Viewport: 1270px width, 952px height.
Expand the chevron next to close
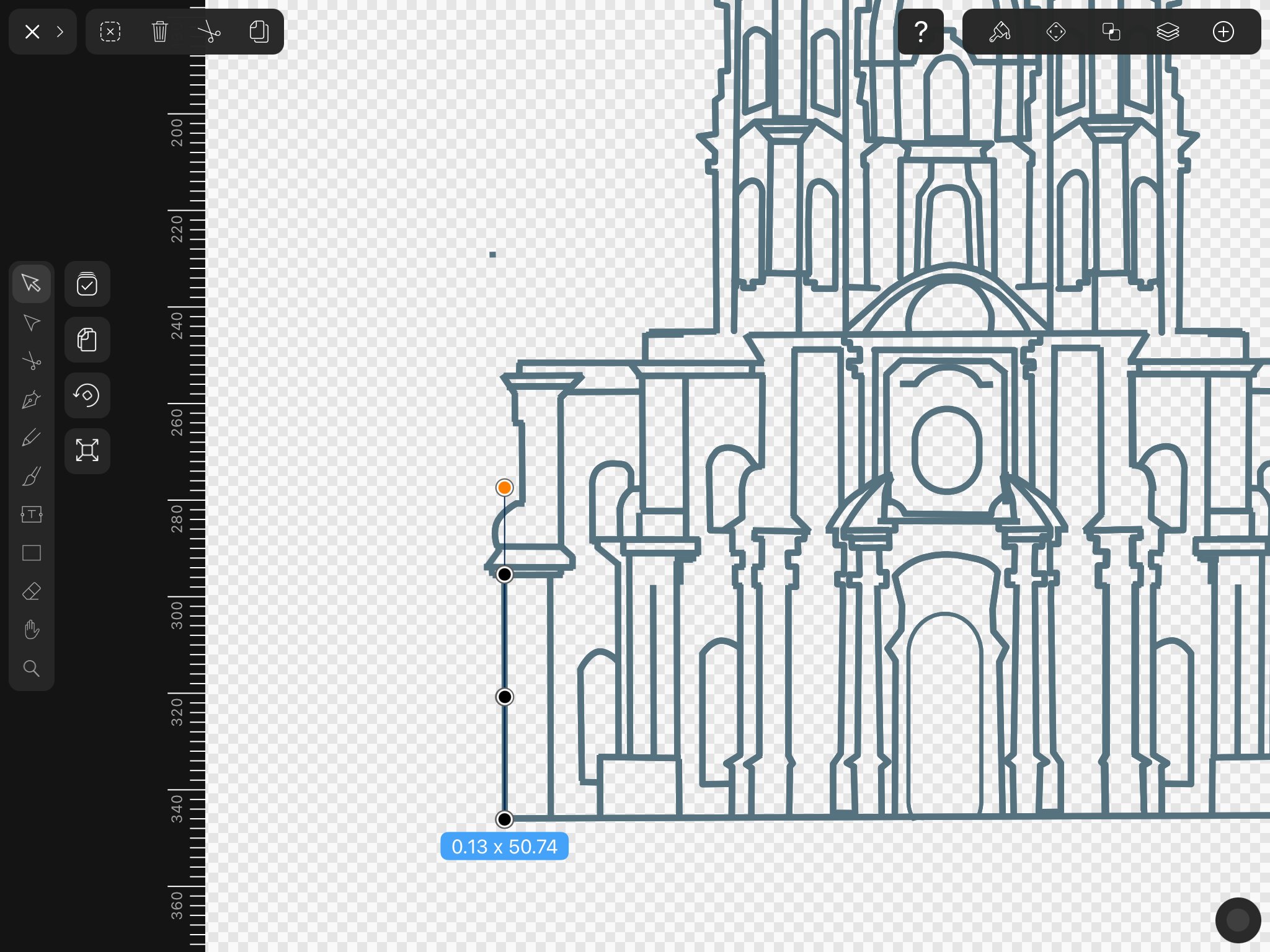(x=60, y=32)
